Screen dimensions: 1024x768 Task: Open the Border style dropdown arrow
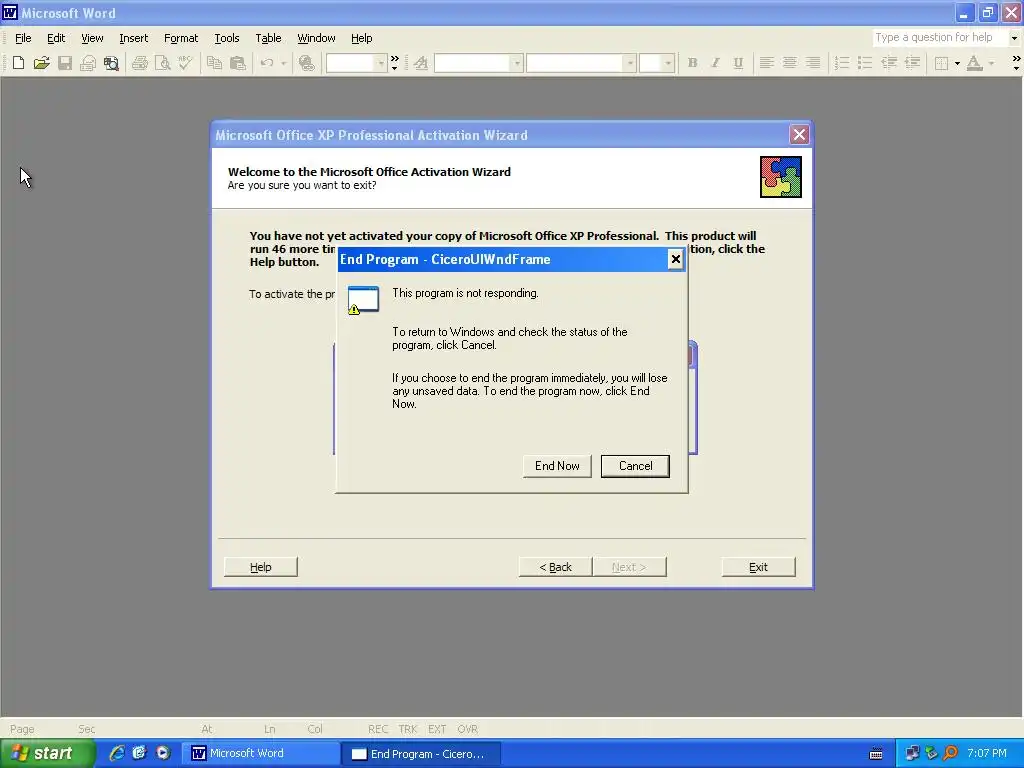pyautogui.click(x=957, y=63)
